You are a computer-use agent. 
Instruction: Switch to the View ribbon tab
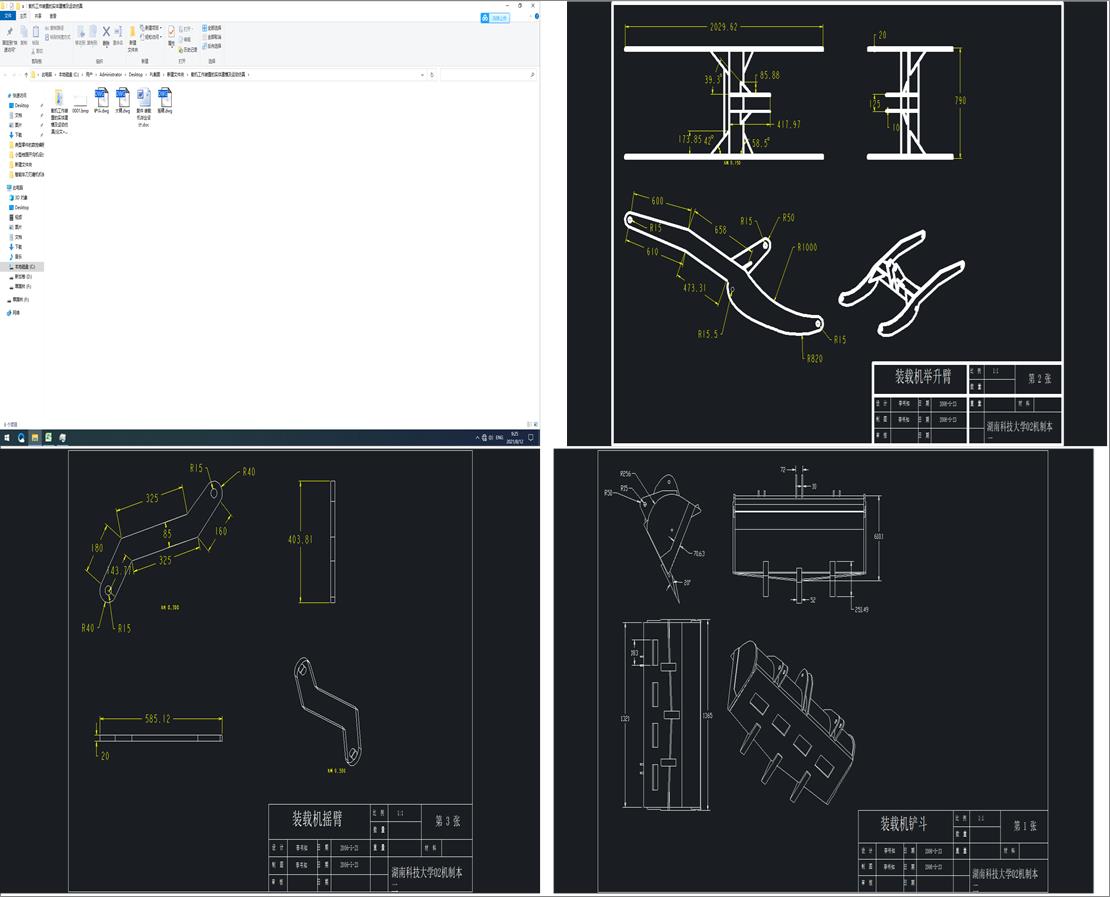pos(53,16)
